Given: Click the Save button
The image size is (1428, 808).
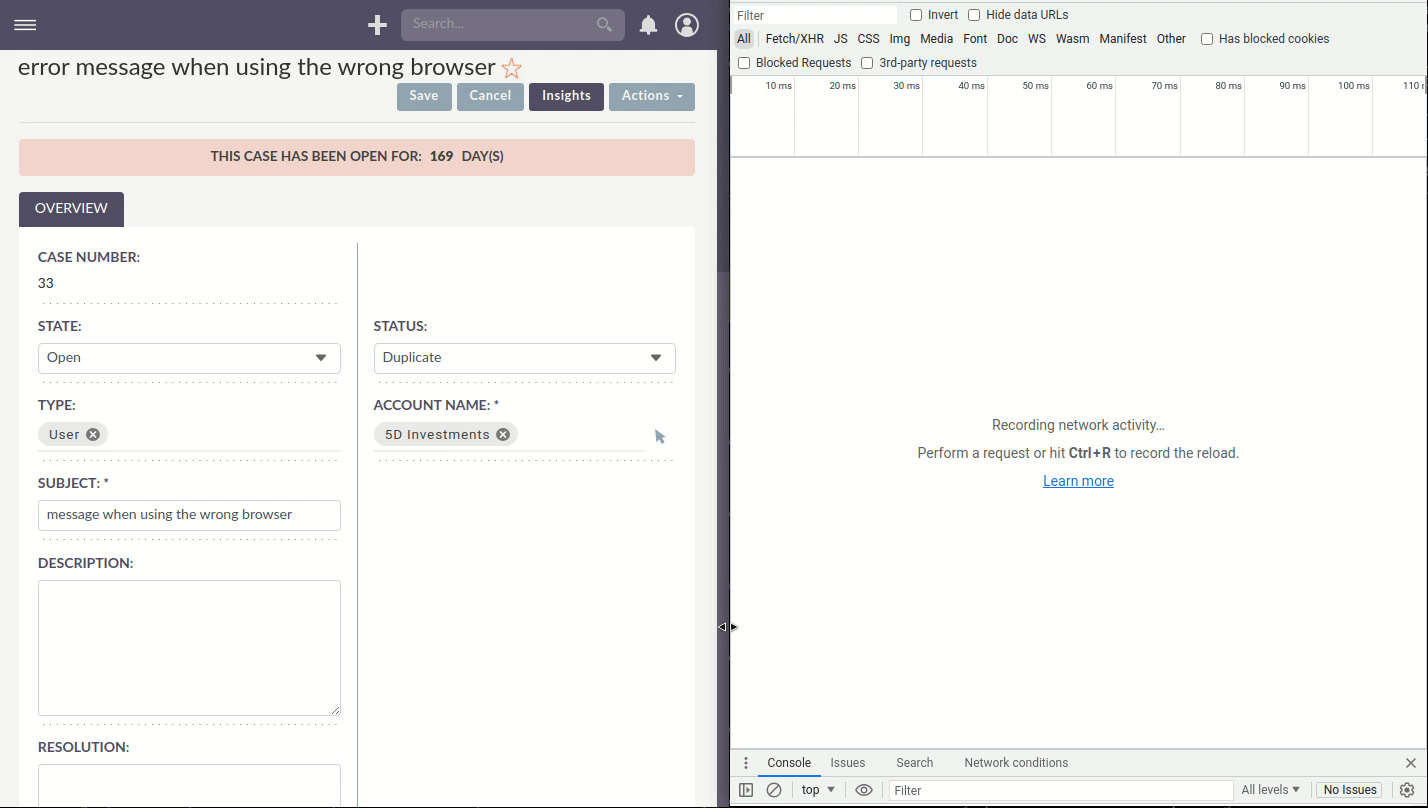Looking at the screenshot, I should pyautogui.click(x=423, y=96).
